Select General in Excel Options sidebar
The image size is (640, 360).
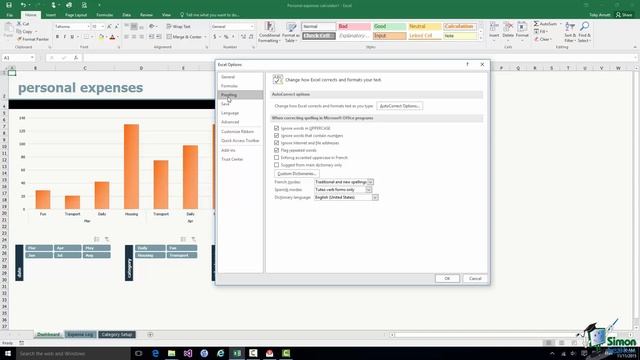click(x=228, y=77)
